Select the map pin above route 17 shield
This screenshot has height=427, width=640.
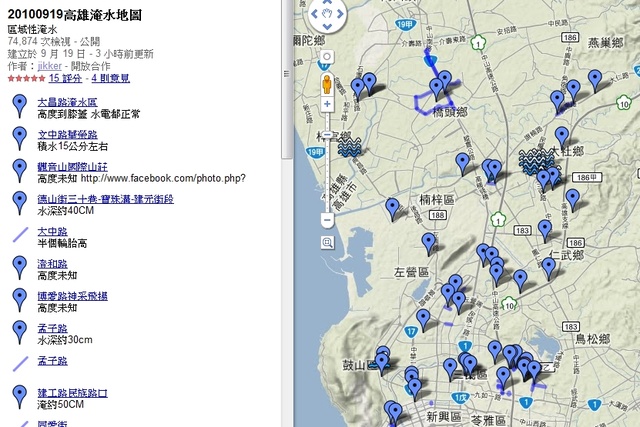pos(423,320)
